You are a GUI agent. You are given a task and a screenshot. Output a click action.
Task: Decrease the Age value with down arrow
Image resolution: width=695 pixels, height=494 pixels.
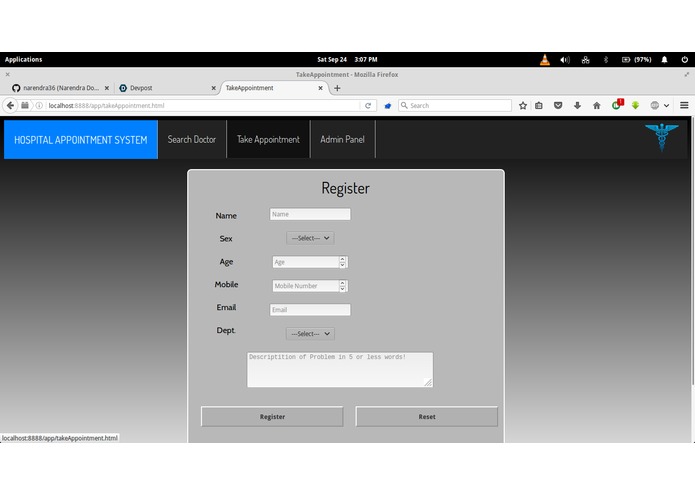tap(343, 265)
